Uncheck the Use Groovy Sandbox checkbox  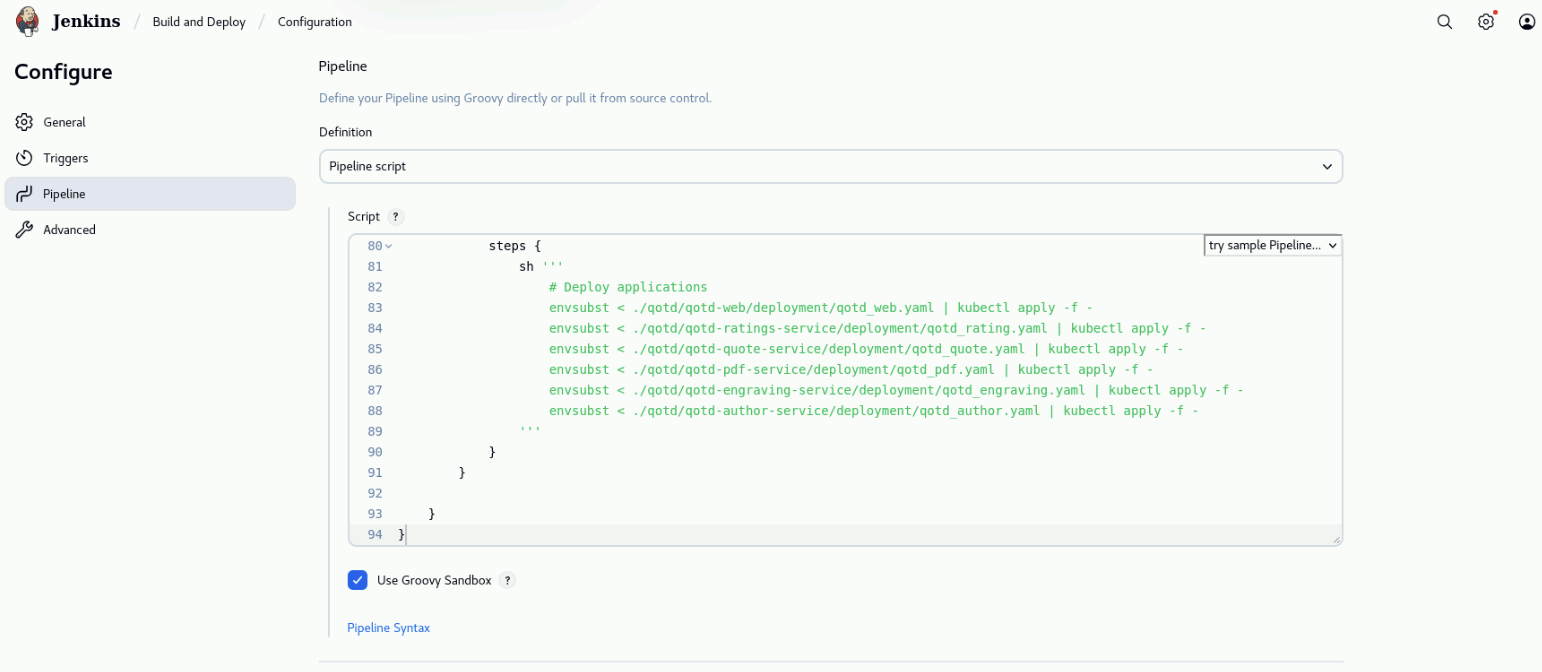point(358,580)
